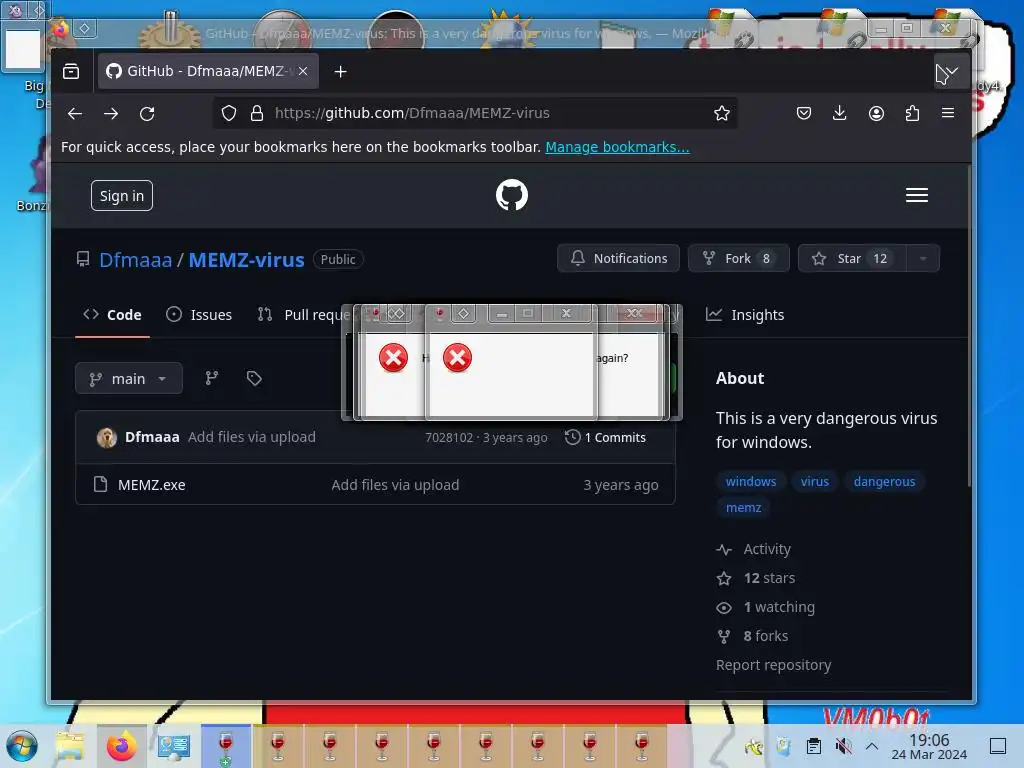Image resolution: width=1024 pixels, height=768 pixels.
Task: Open the Windows Start menu orb
Action: pos(22,746)
